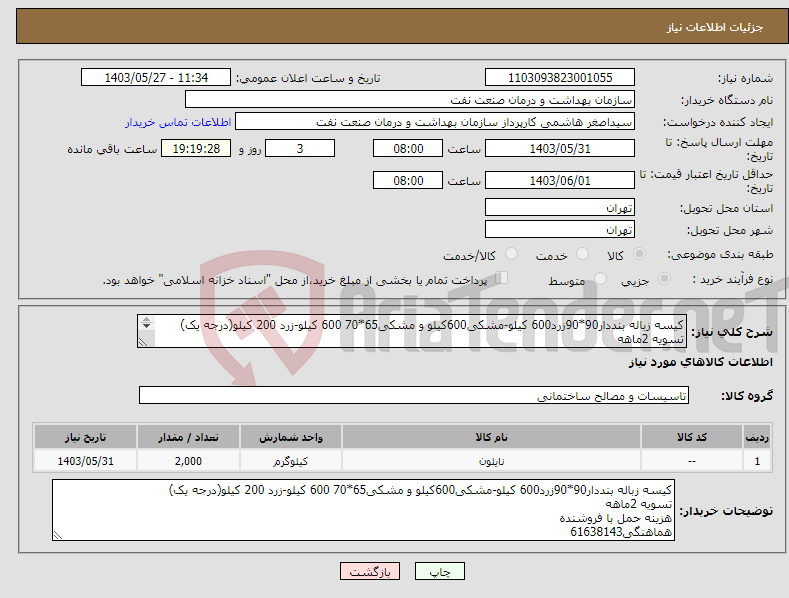Click the announcement date field 1403/05/27 - 11:34

tap(156, 78)
